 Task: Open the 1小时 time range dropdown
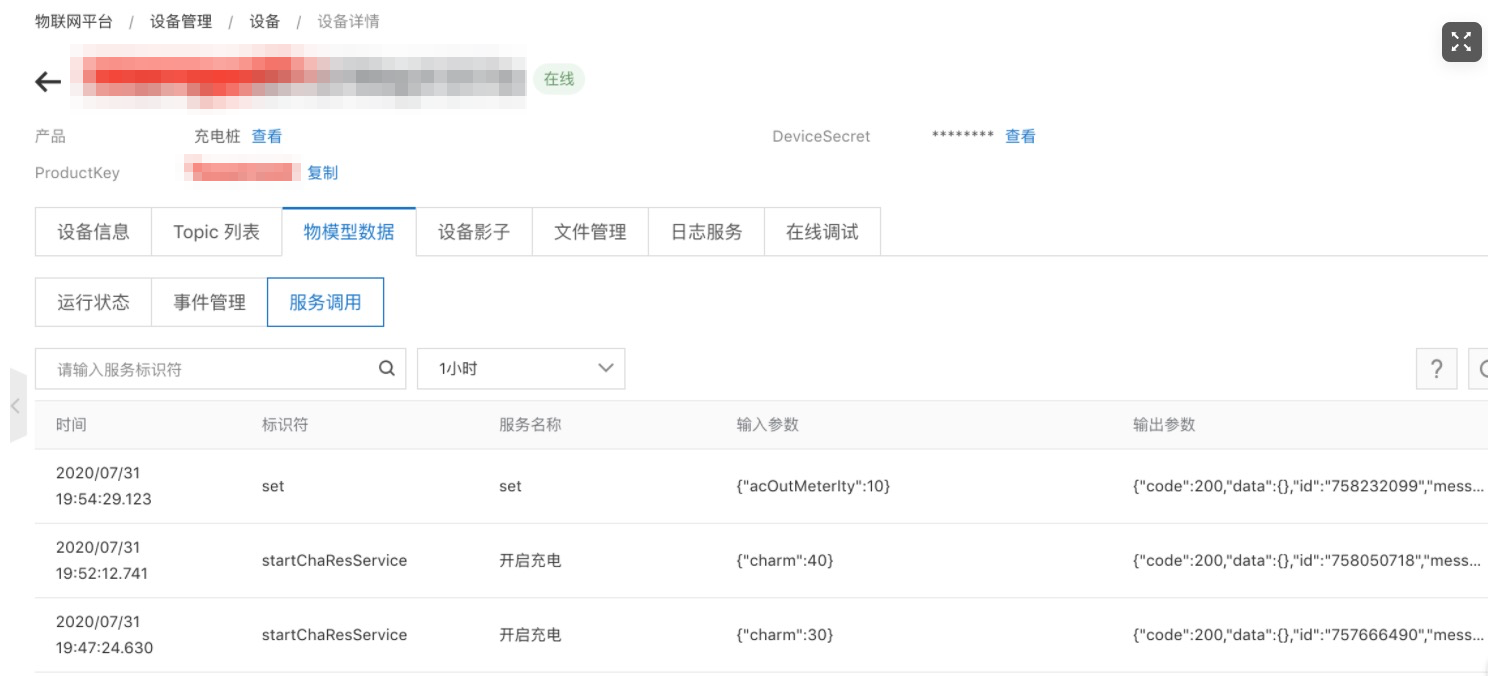[x=521, y=369]
